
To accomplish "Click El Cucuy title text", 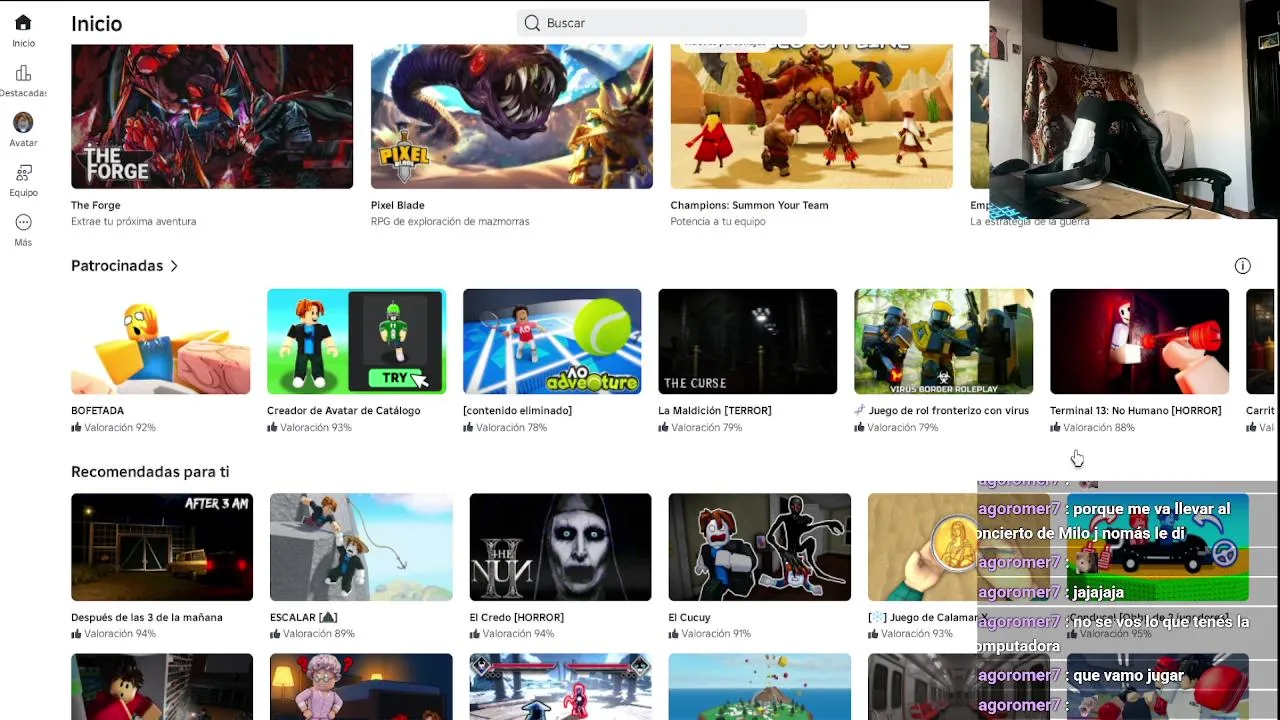I will click(x=689, y=617).
